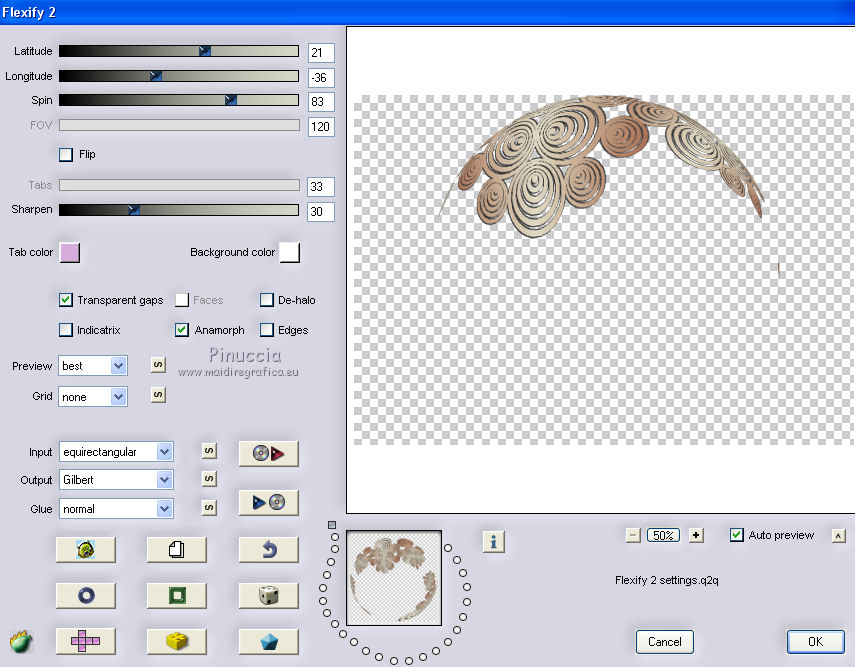
Task: Click the yellow brick block button
Action: point(177,641)
